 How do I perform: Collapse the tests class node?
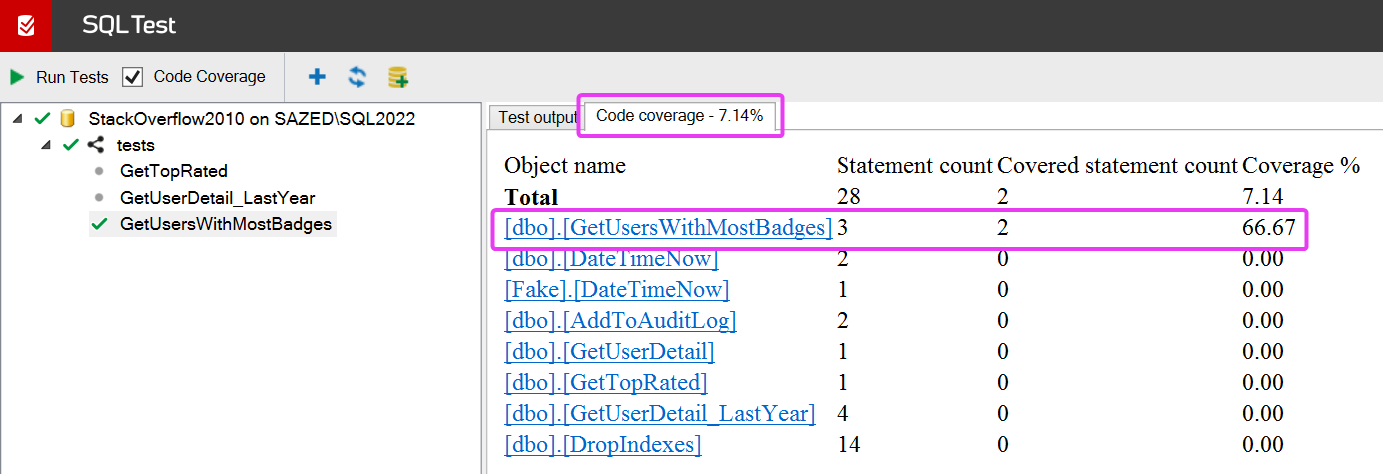[x=46, y=146]
